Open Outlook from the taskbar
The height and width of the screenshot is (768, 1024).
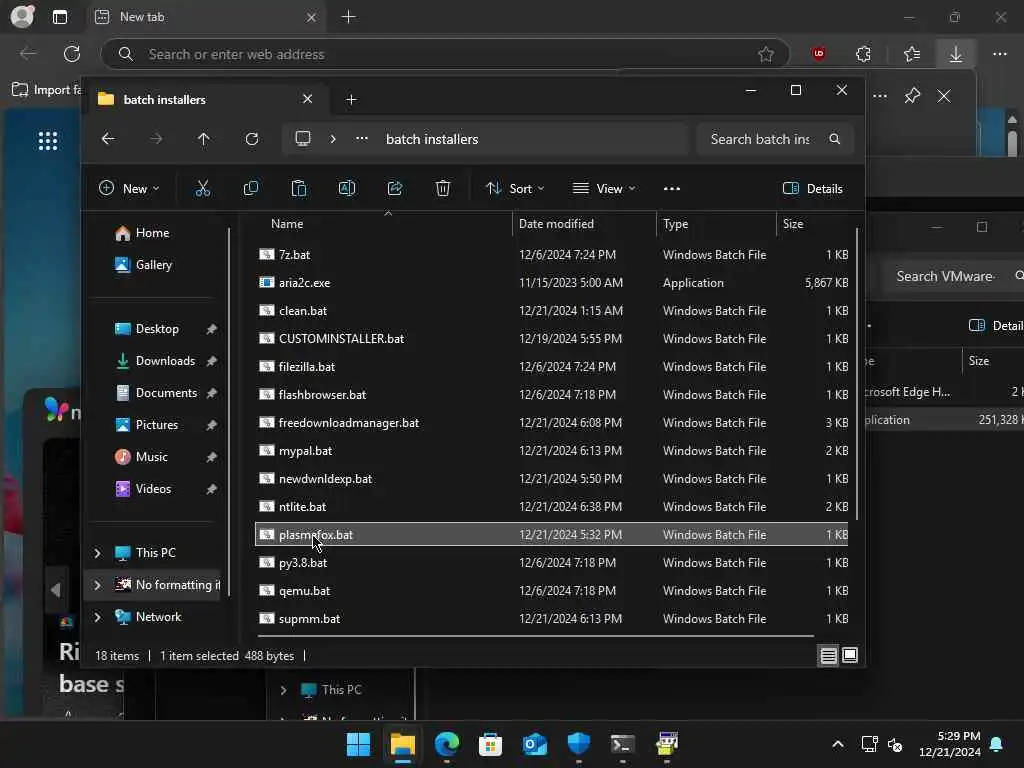(x=535, y=744)
